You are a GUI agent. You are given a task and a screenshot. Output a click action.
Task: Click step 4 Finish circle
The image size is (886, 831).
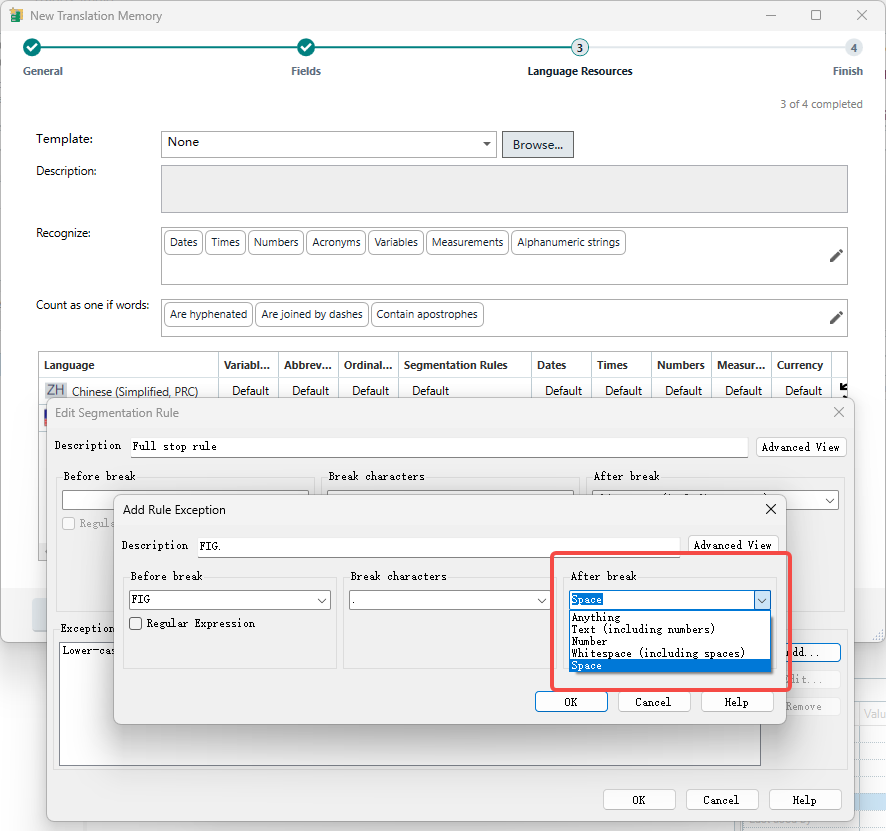pos(853,47)
